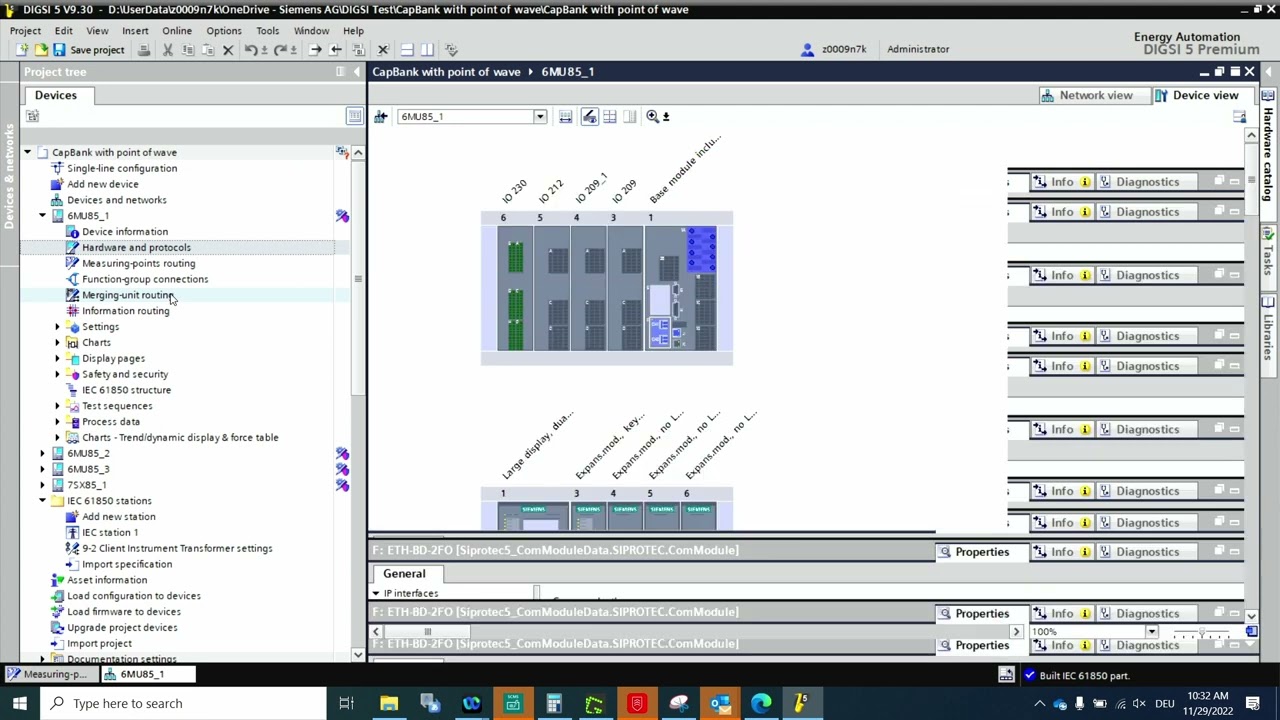
Task: Open Load configuration to devices
Action: (x=133, y=596)
